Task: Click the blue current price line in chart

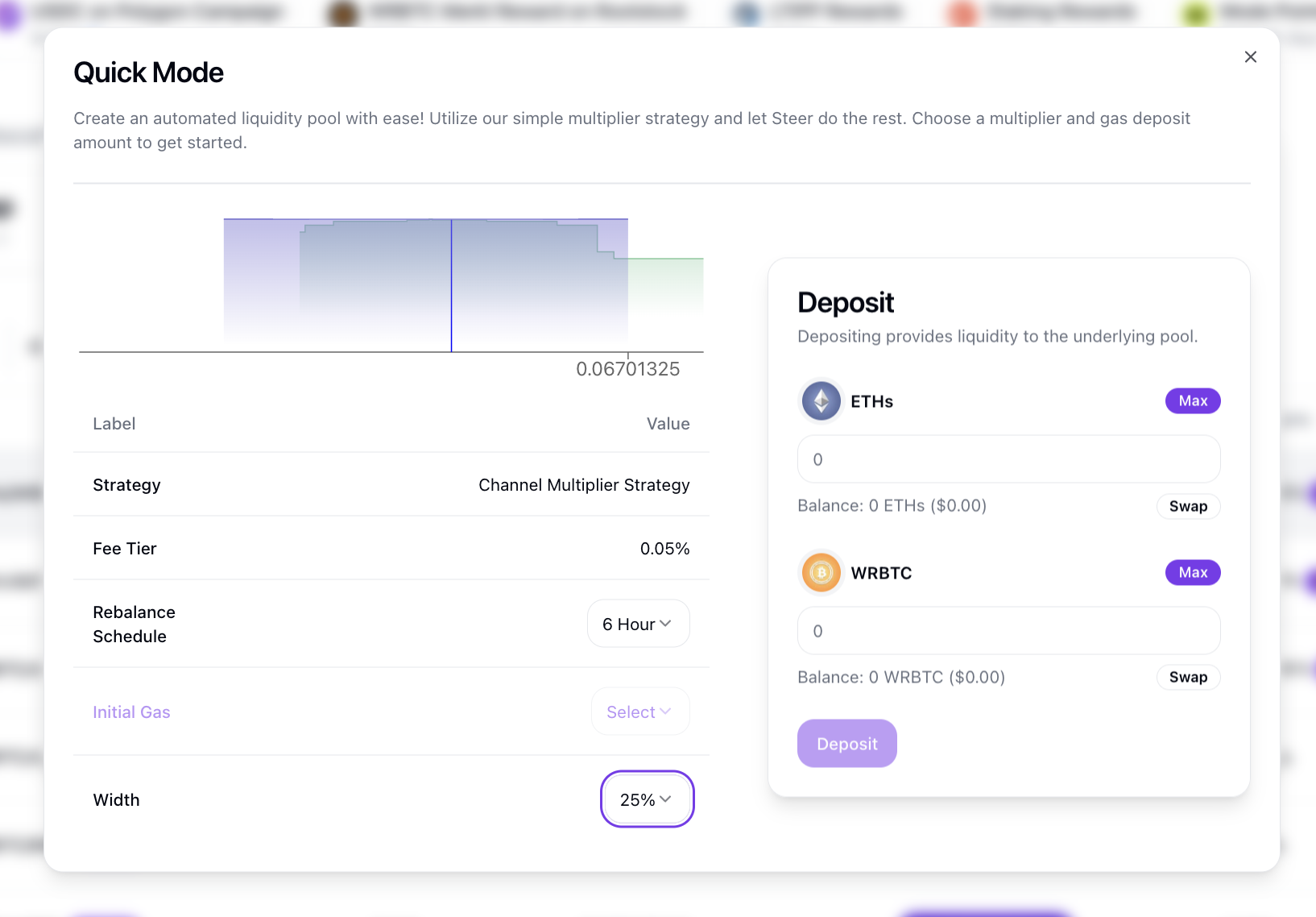Action: [x=451, y=290]
